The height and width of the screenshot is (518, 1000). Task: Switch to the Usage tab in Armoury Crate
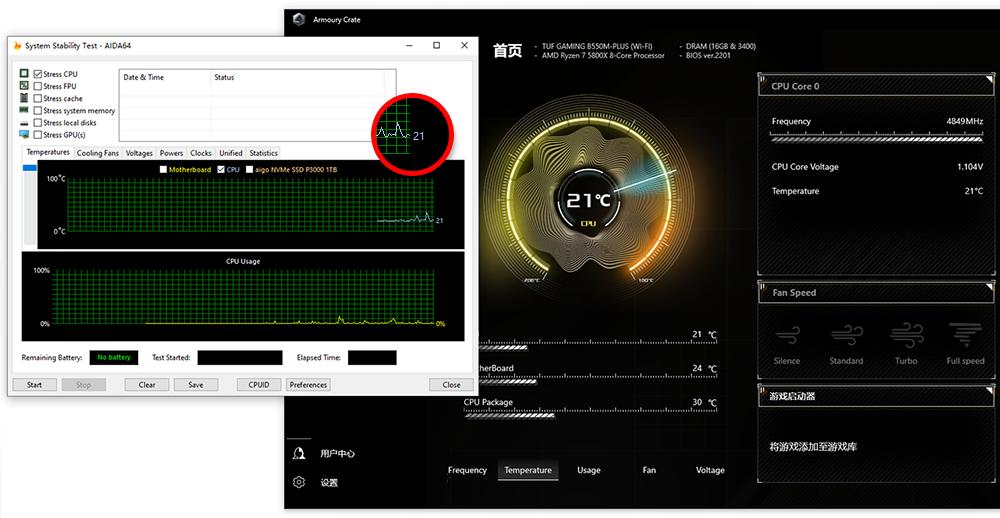pyautogui.click(x=589, y=470)
